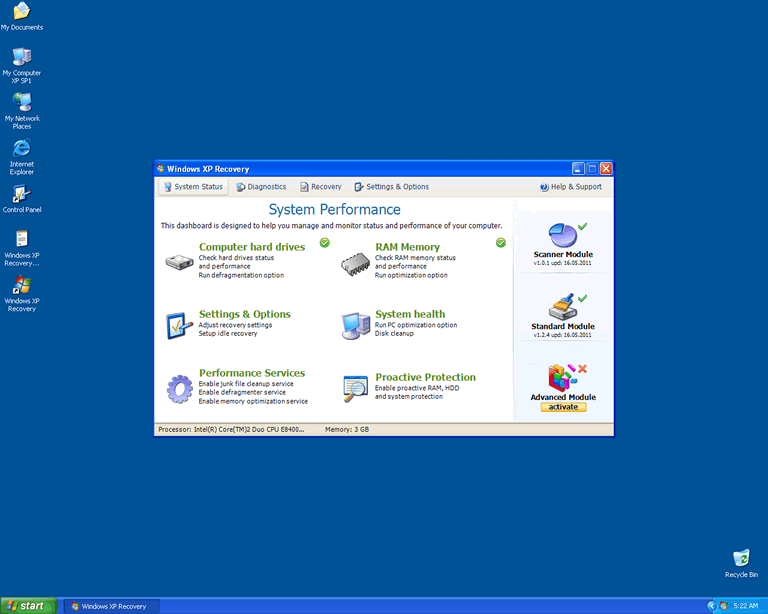The image size is (768, 614).
Task: Click the Proactive Protection magnifier icon
Action: point(355,388)
